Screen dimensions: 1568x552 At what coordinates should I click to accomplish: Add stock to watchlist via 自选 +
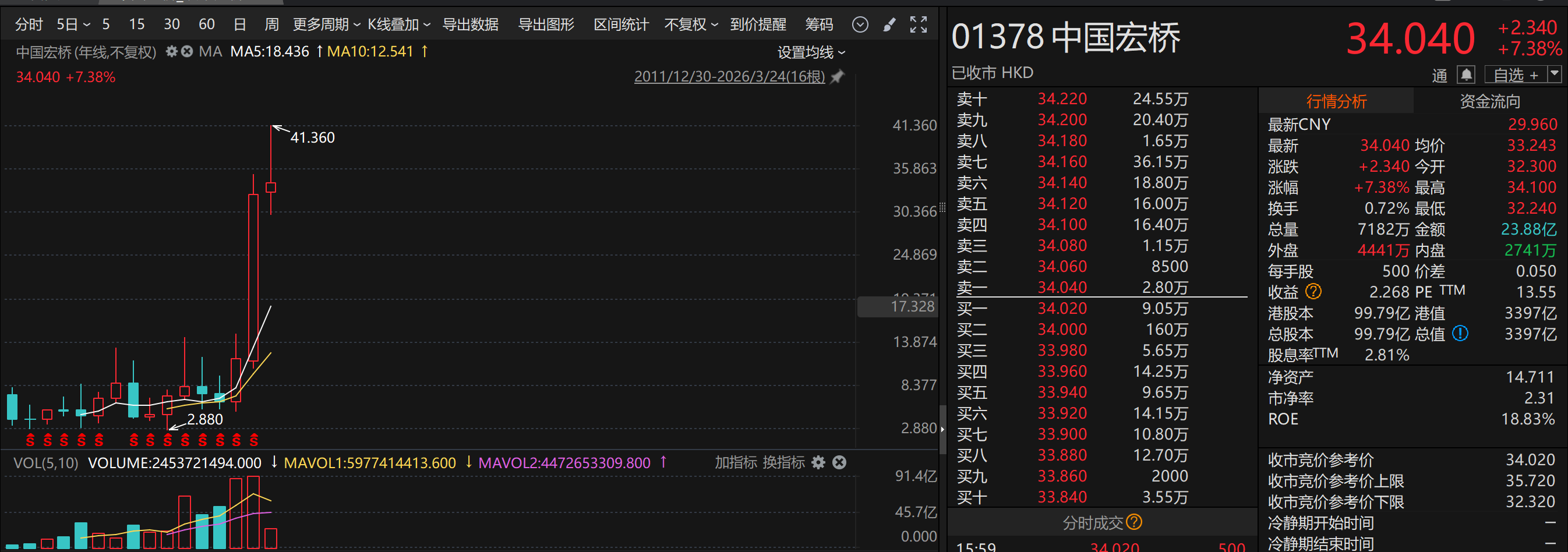tap(1514, 75)
